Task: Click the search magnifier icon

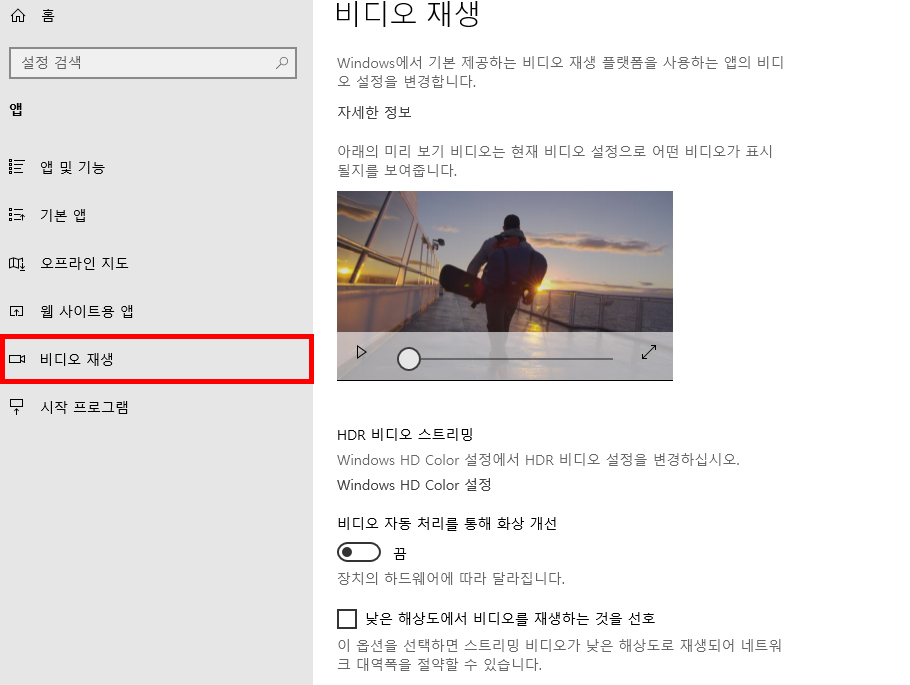Action: 282,63
